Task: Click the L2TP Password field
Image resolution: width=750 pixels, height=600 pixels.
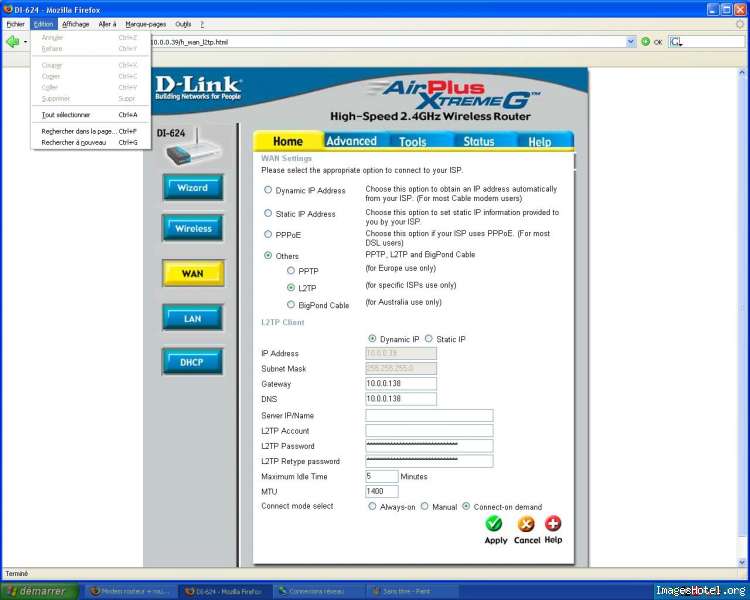Action: pos(429,446)
